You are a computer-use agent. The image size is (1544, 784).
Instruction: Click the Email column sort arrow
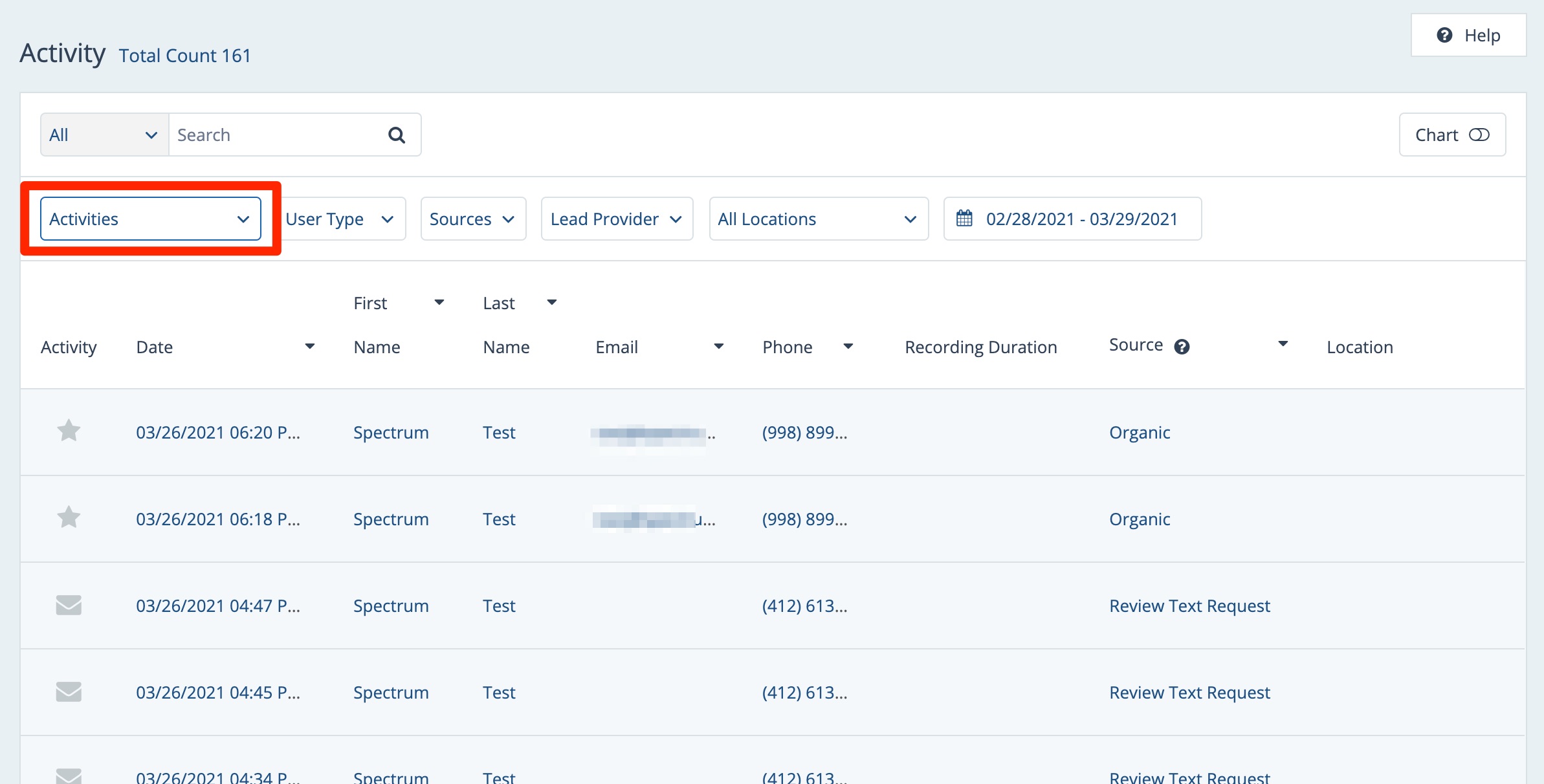pos(718,347)
